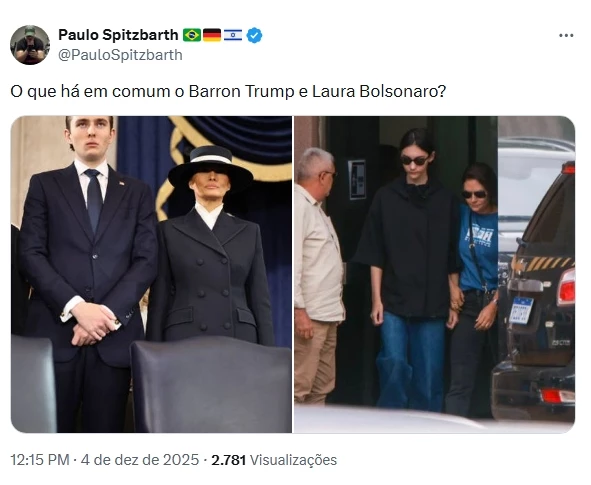Visit the @PauloSpitzbarth handle link
The image size is (591, 485).
pos(120,55)
